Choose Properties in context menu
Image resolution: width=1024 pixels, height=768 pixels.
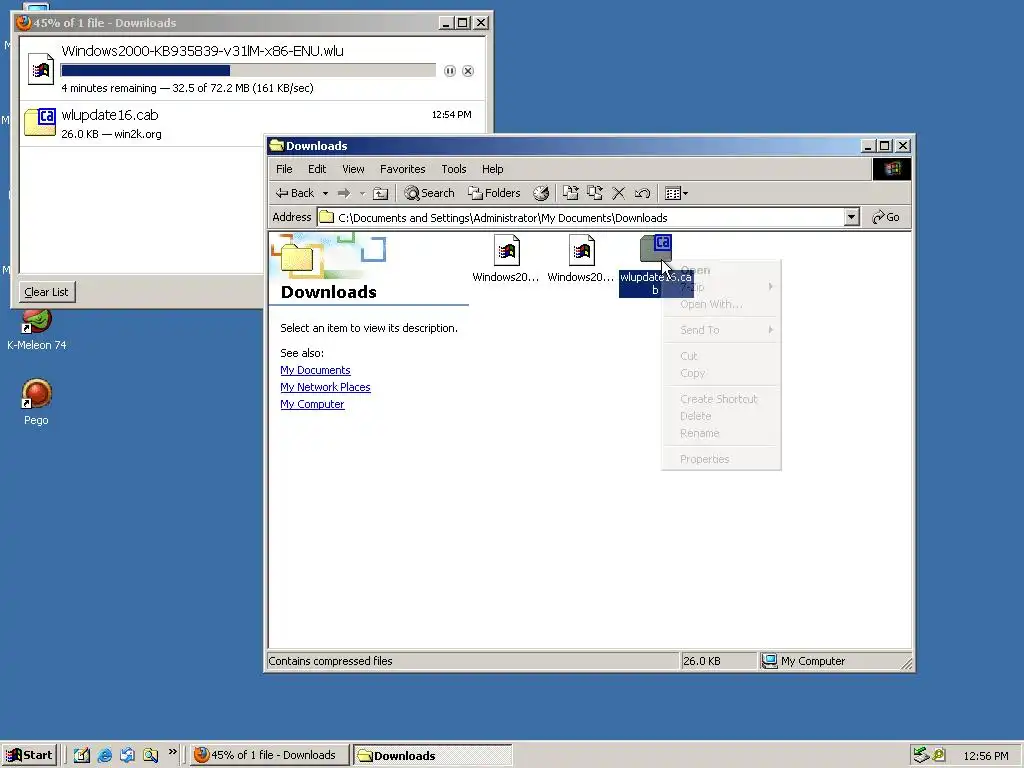tap(721, 459)
